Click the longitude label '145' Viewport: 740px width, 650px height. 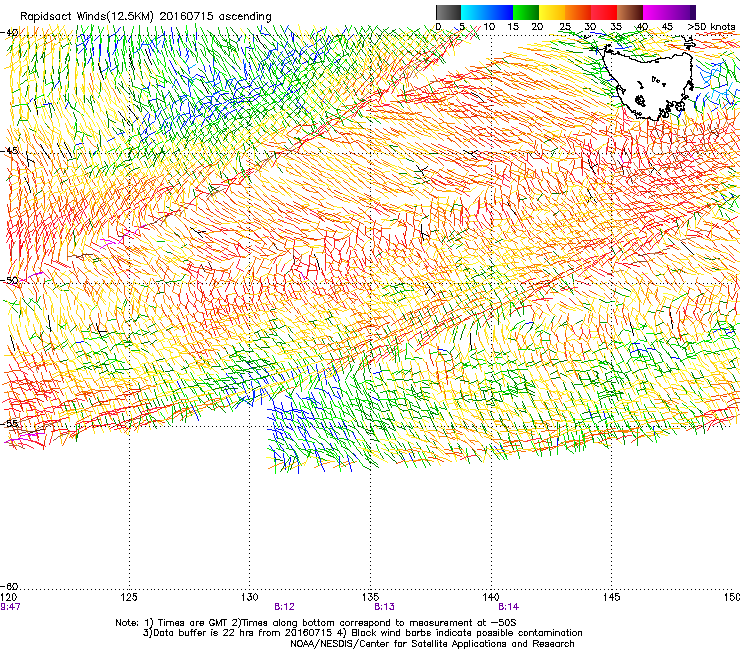612,597
